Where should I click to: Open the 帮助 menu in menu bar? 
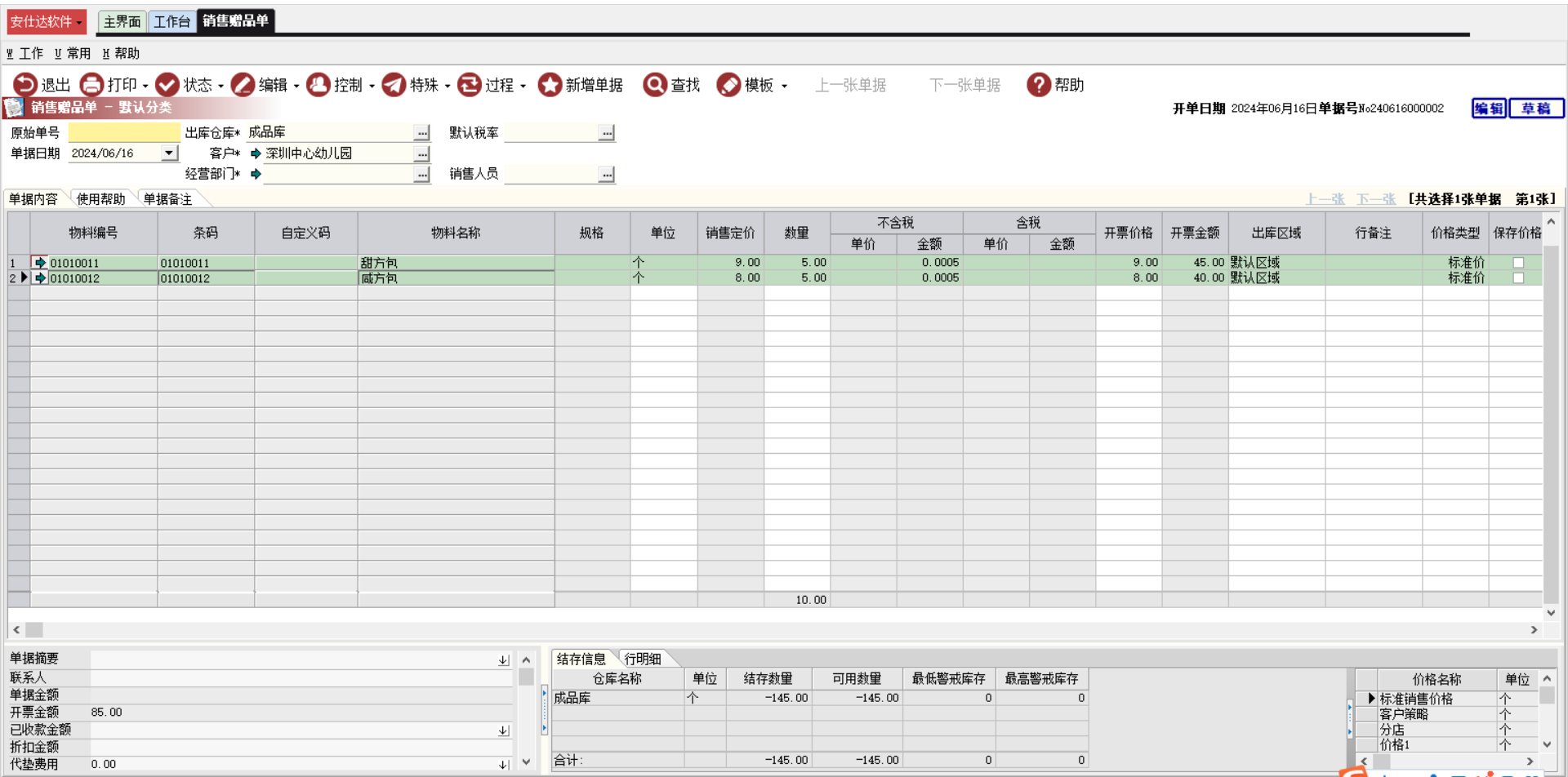pyautogui.click(x=121, y=54)
